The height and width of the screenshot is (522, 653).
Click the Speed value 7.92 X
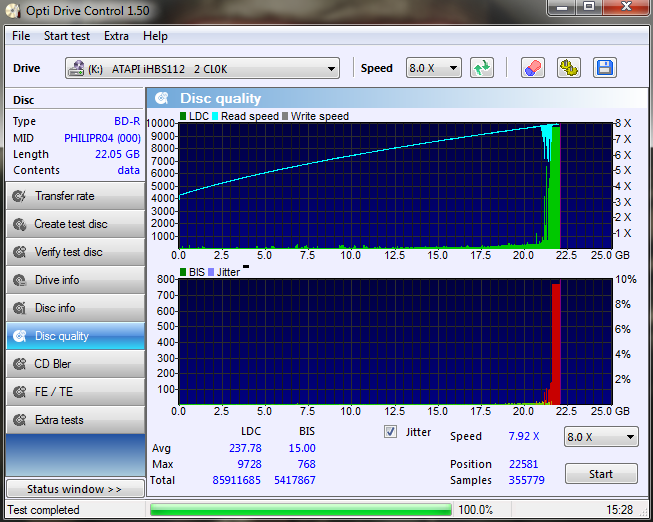tap(524, 437)
